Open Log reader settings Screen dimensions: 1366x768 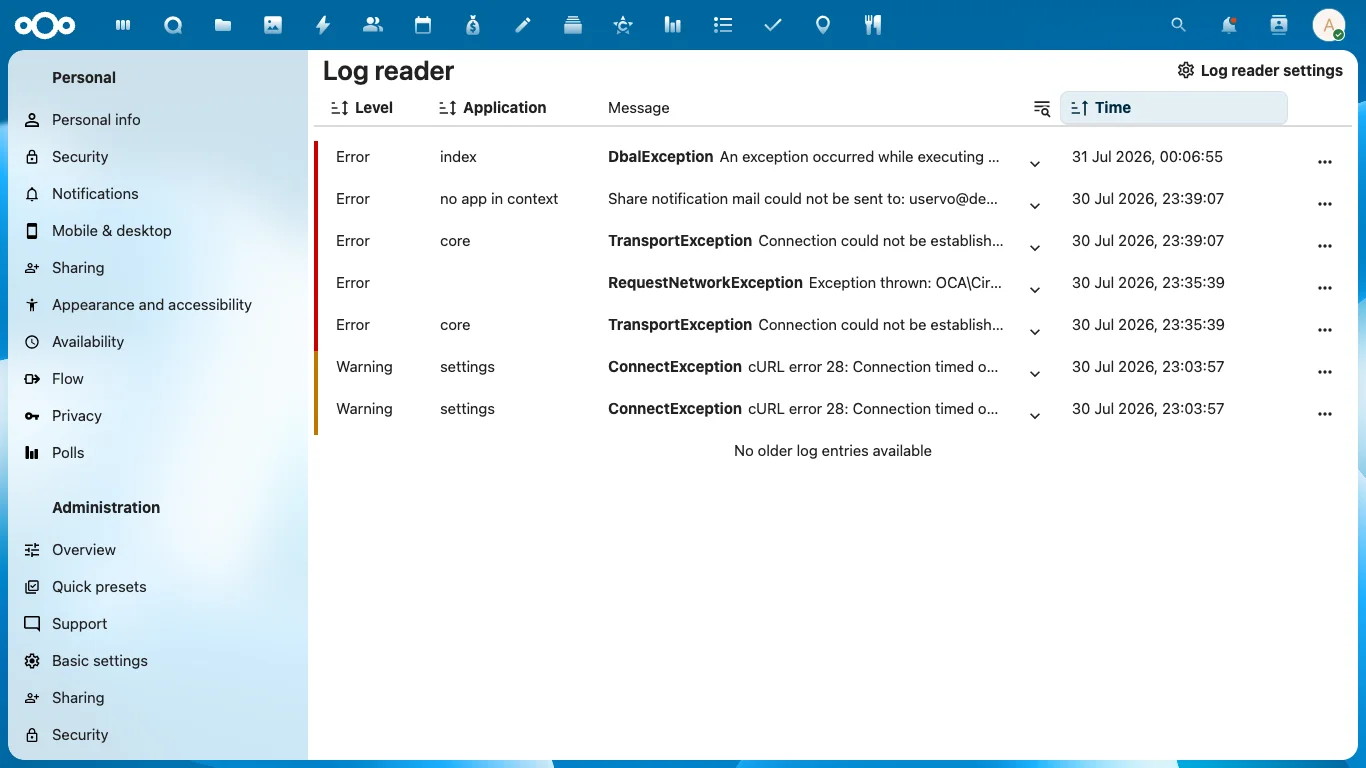pyautogui.click(x=1260, y=71)
